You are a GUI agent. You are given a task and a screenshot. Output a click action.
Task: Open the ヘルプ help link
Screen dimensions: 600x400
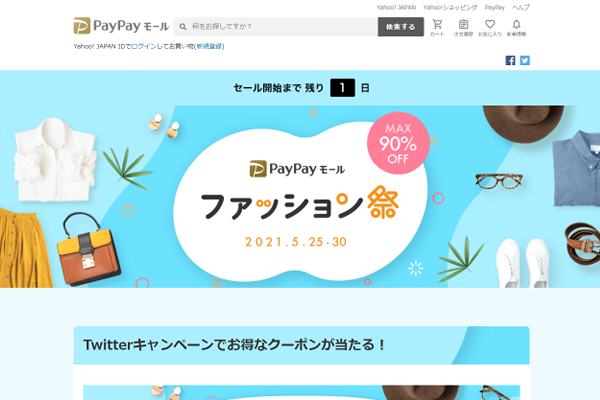[x=521, y=7]
